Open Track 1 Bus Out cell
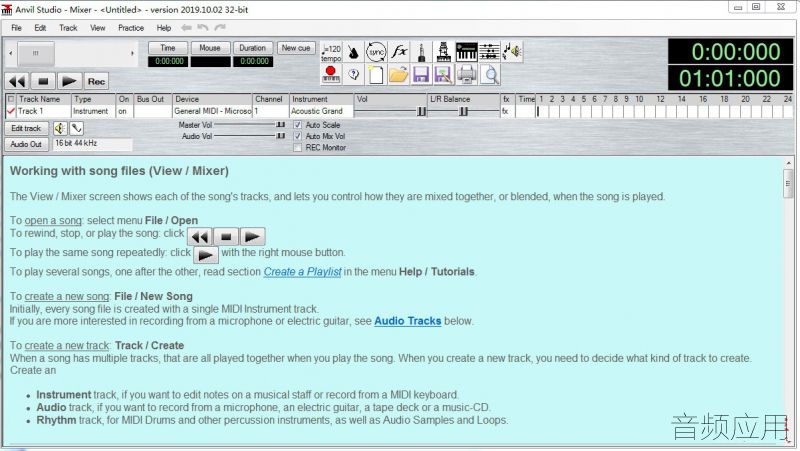This screenshot has width=800, height=451. tap(153, 111)
